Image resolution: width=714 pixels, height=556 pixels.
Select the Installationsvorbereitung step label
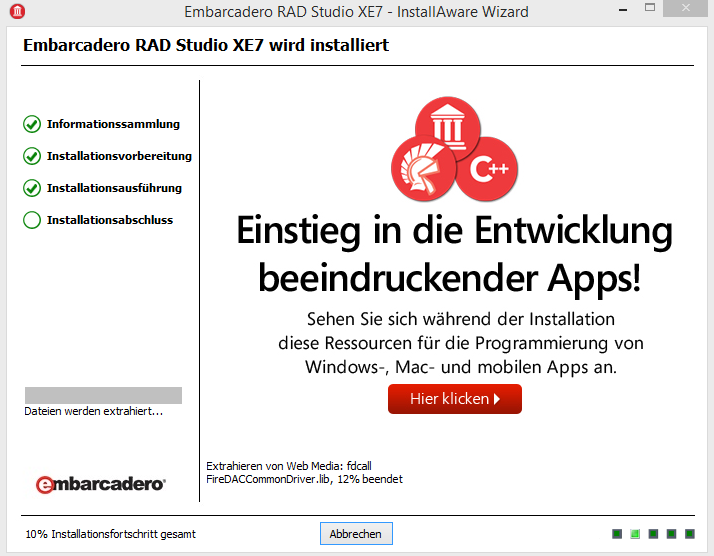point(119,156)
